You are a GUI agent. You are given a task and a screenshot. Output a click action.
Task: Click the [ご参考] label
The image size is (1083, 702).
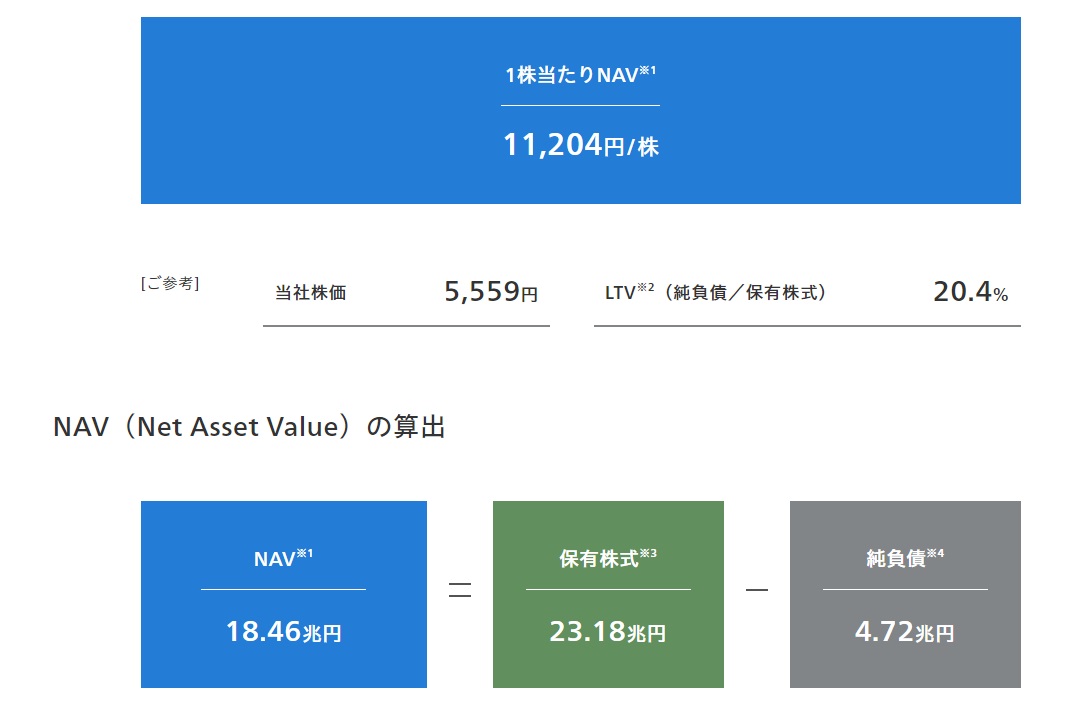coord(170,284)
